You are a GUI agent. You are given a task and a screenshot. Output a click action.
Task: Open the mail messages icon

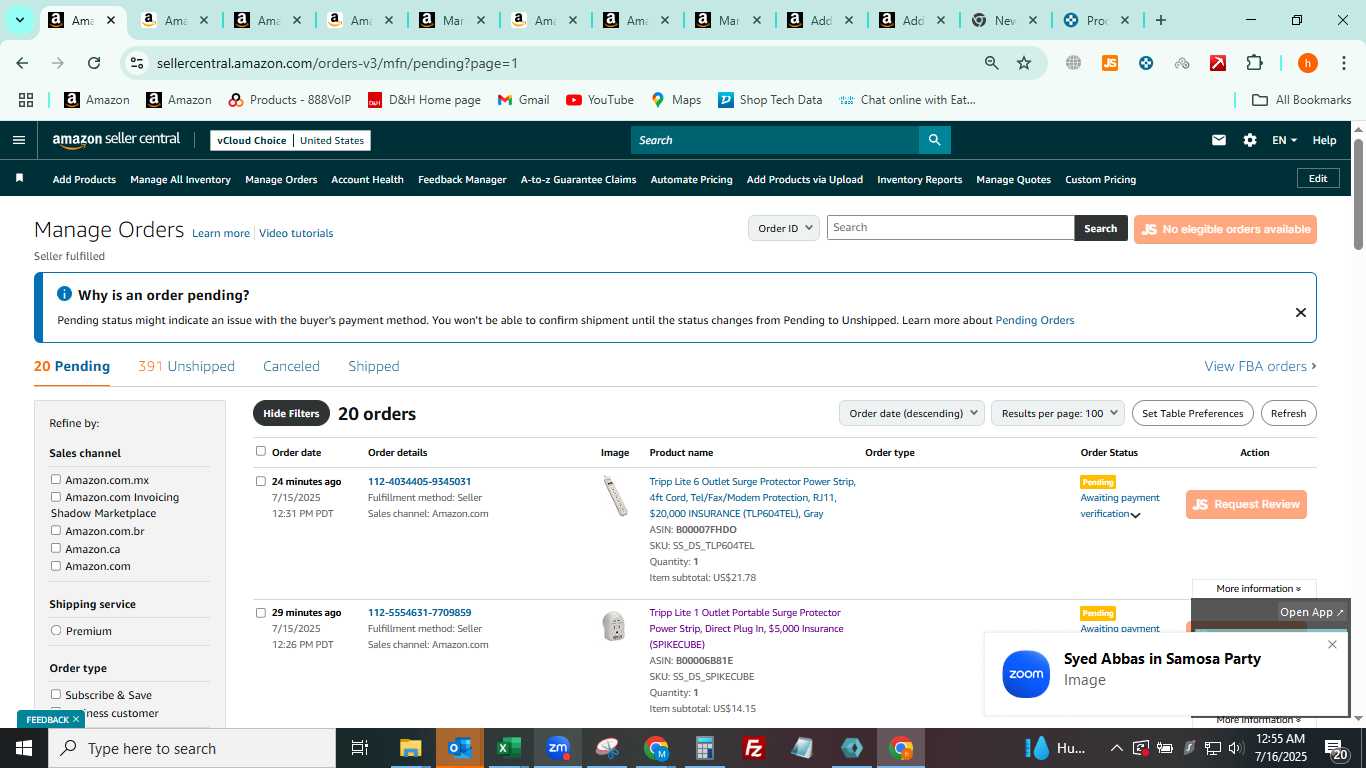[1218, 140]
